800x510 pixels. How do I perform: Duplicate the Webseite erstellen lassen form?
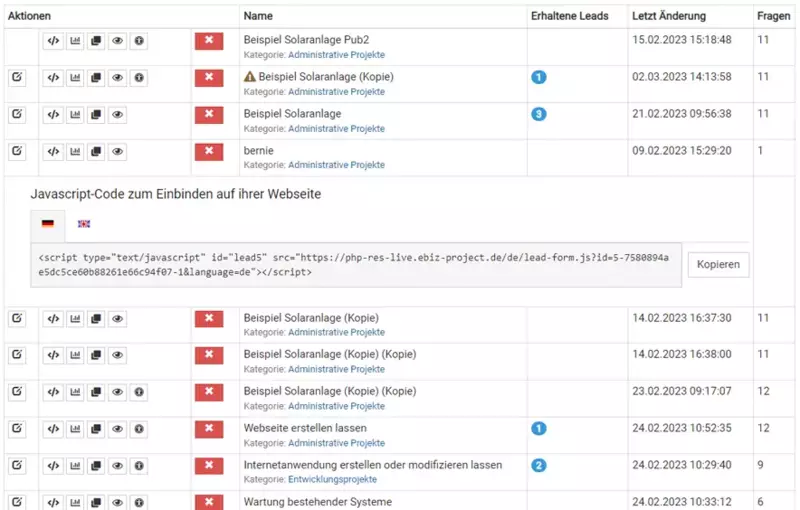tap(96, 429)
